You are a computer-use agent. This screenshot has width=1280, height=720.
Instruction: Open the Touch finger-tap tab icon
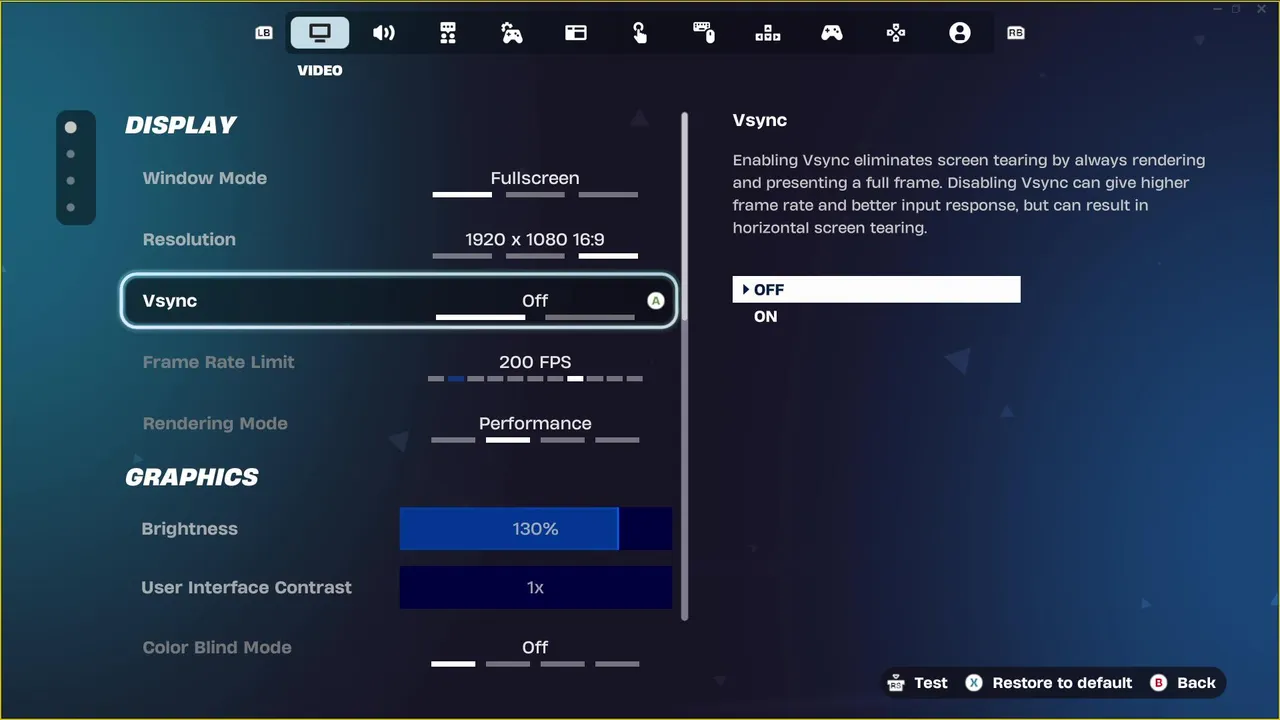coord(640,33)
